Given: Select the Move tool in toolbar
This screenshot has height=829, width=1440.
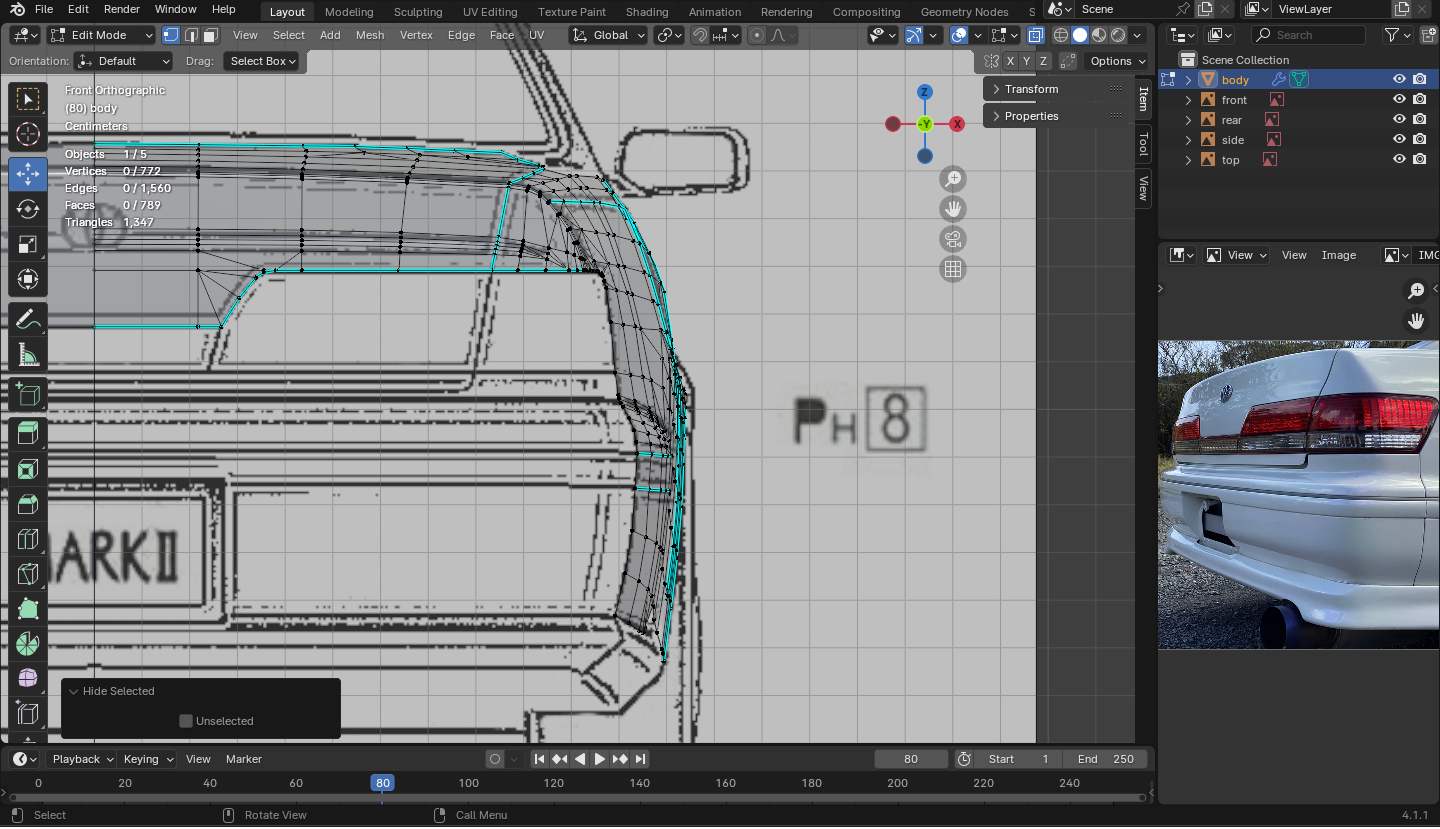Looking at the screenshot, I should 28,174.
